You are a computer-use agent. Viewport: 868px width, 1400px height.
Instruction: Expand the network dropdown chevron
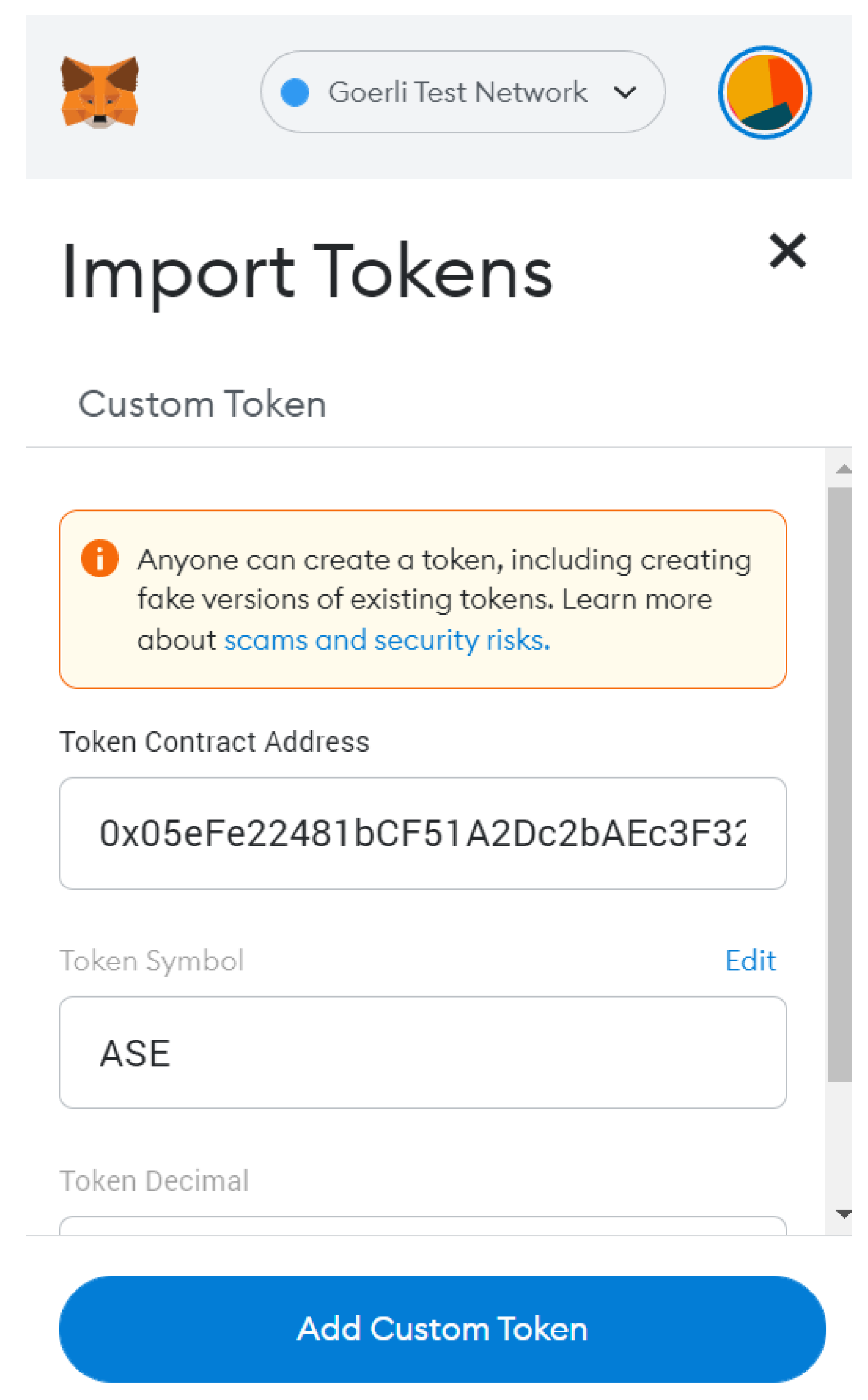[624, 92]
